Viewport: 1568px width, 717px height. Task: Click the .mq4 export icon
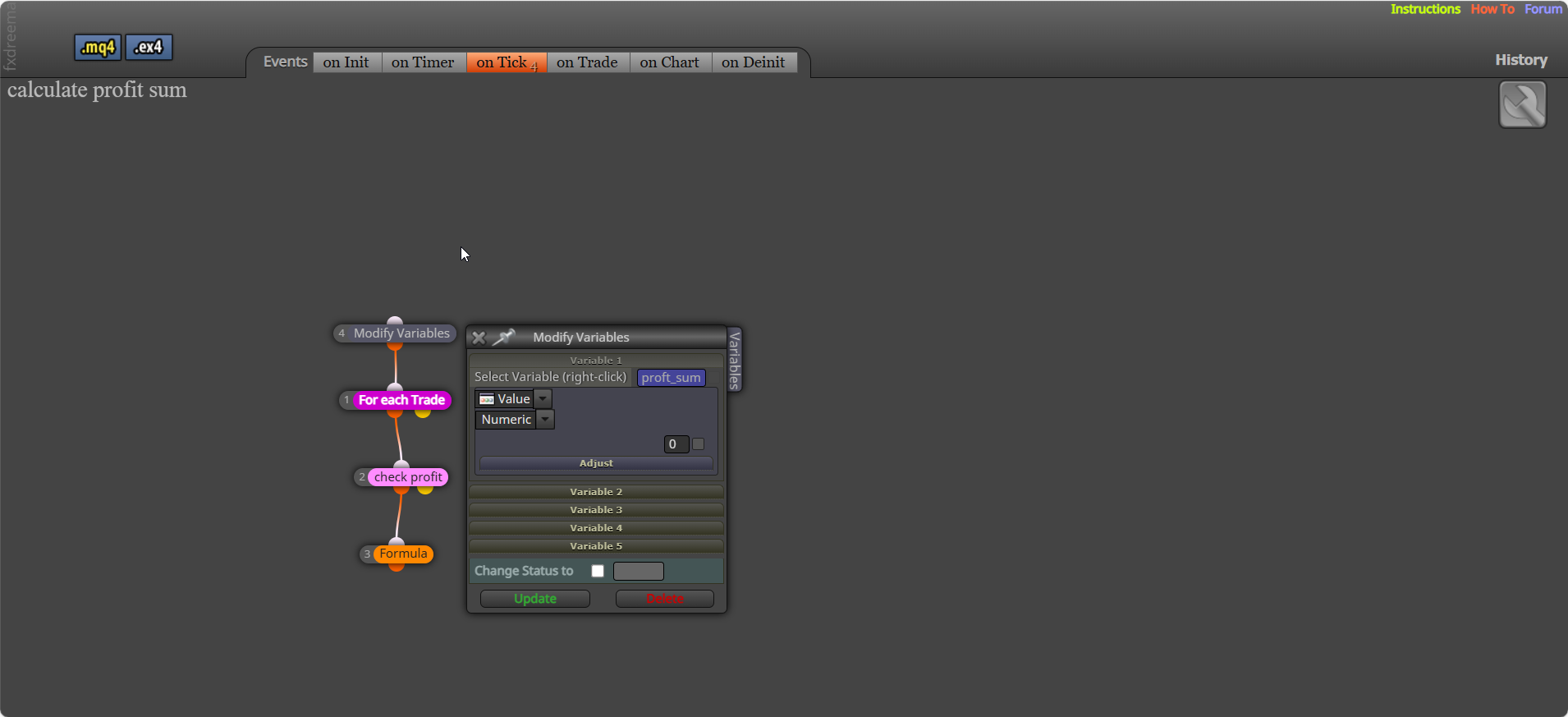pos(98,48)
